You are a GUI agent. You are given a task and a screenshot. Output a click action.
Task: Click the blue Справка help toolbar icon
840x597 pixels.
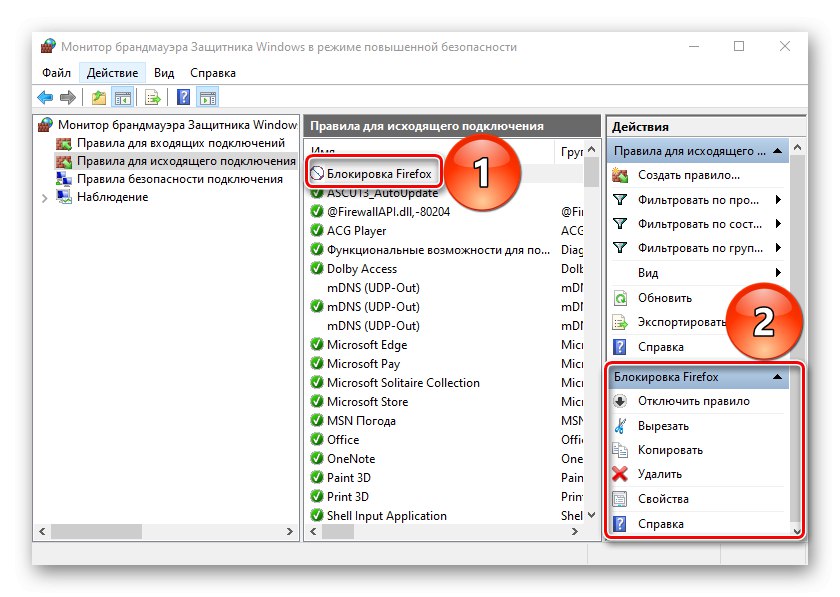click(x=183, y=96)
